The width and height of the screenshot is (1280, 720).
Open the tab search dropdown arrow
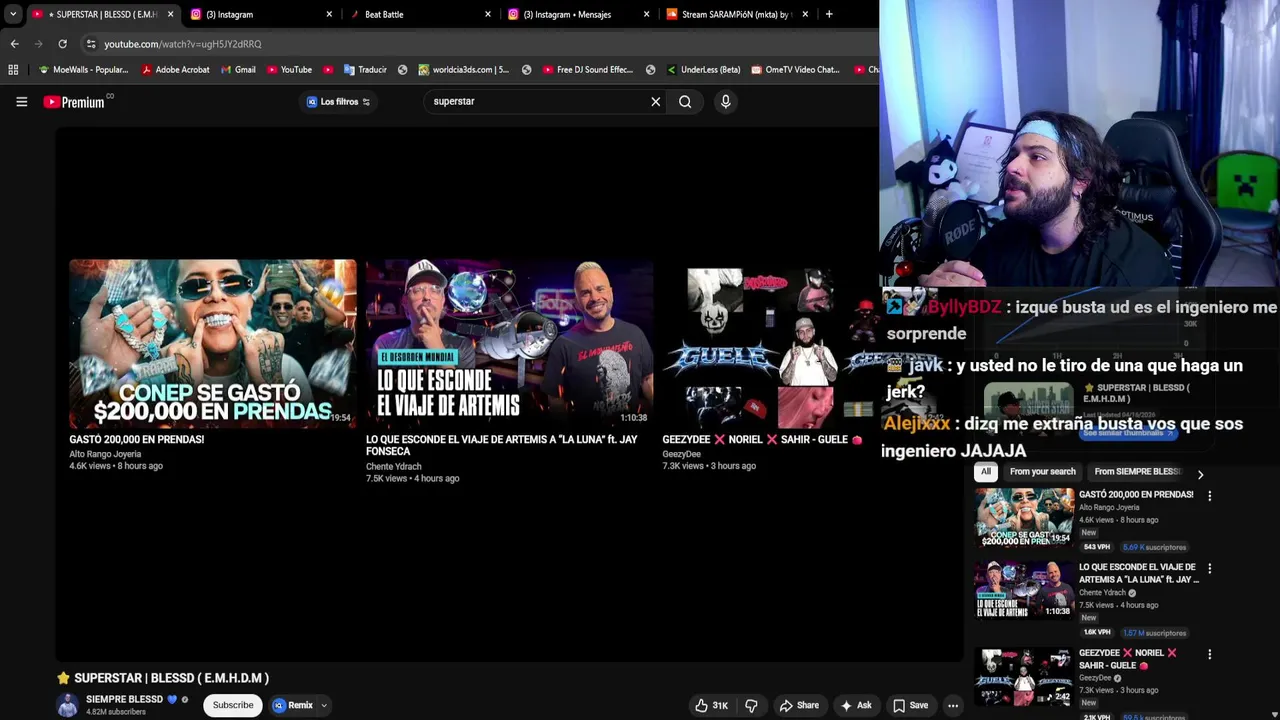pyautogui.click(x=13, y=14)
